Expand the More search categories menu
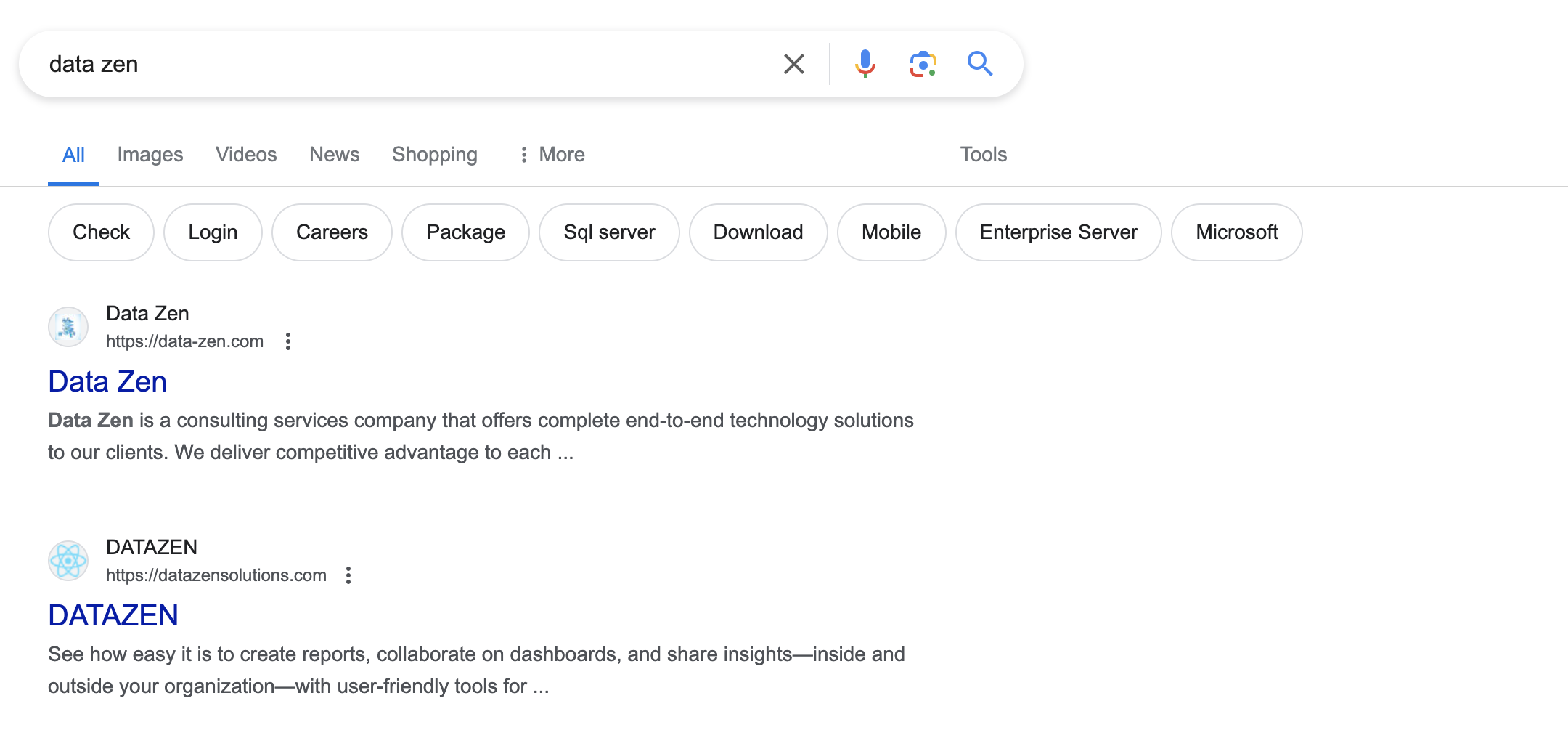Image resolution: width=1568 pixels, height=738 pixels. [552, 155]
